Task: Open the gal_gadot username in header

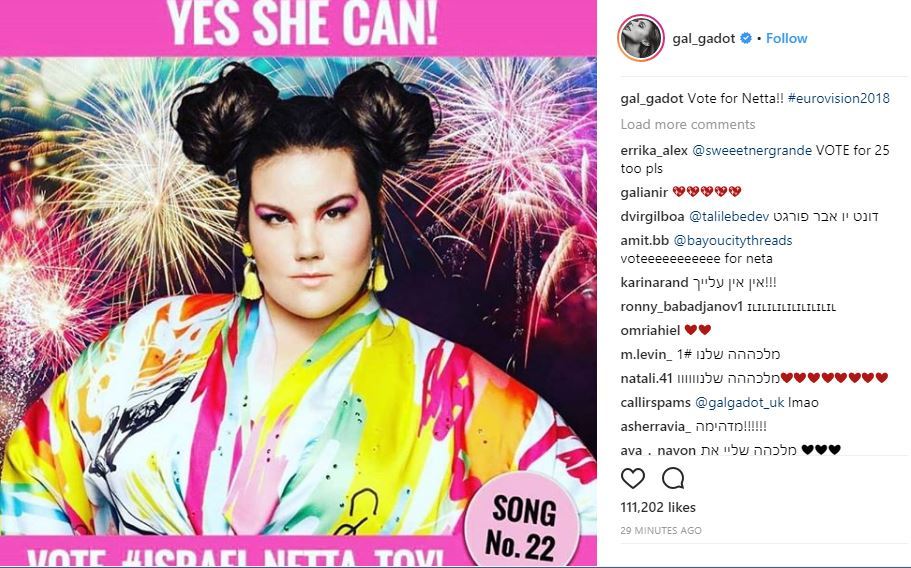Action: pos(703,38)
